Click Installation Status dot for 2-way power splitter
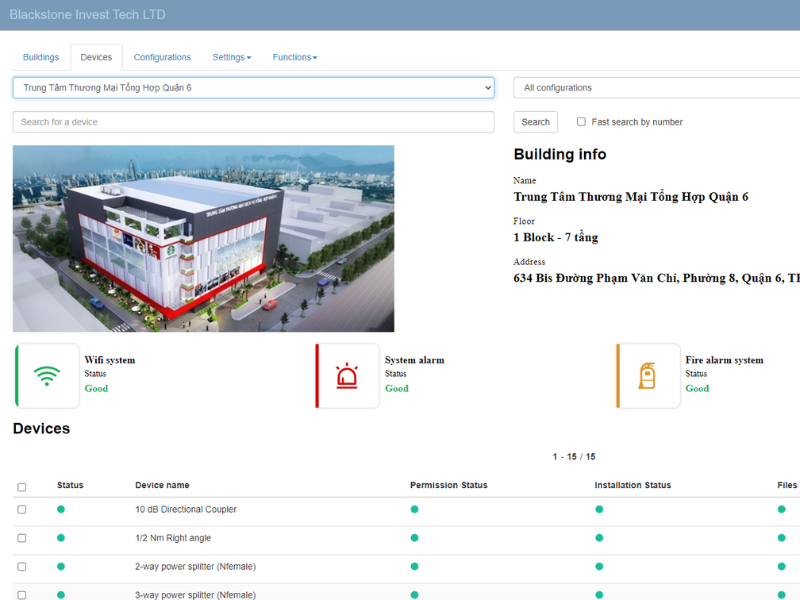This screenshot has height=600, width=800. tap(599, 566)
